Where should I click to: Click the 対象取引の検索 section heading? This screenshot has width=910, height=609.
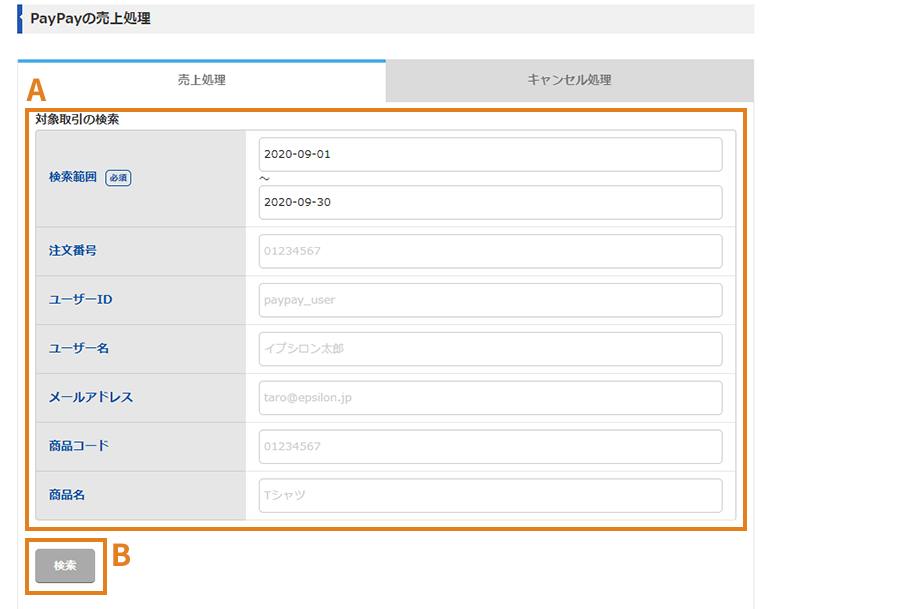point(77,120)
